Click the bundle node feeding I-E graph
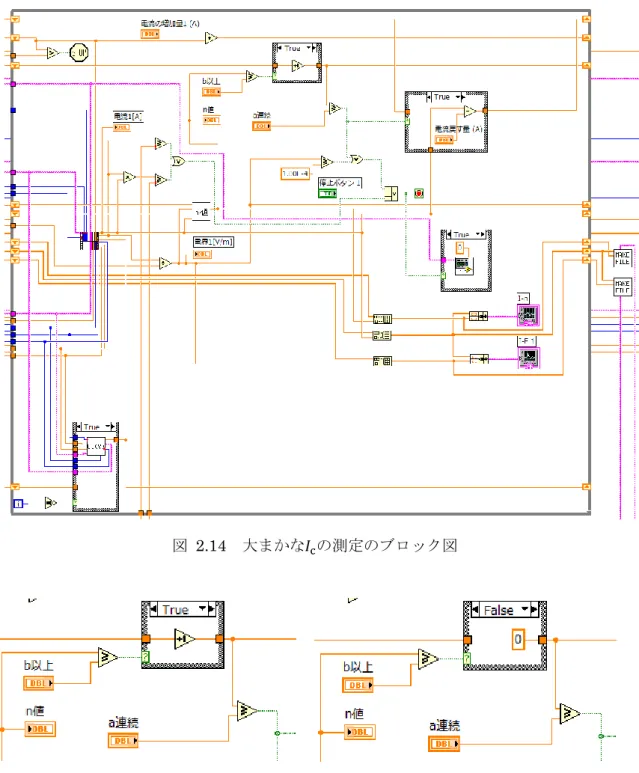Image resolution: width=639 pixels, height=773 pixels. (x=479, y=359)
